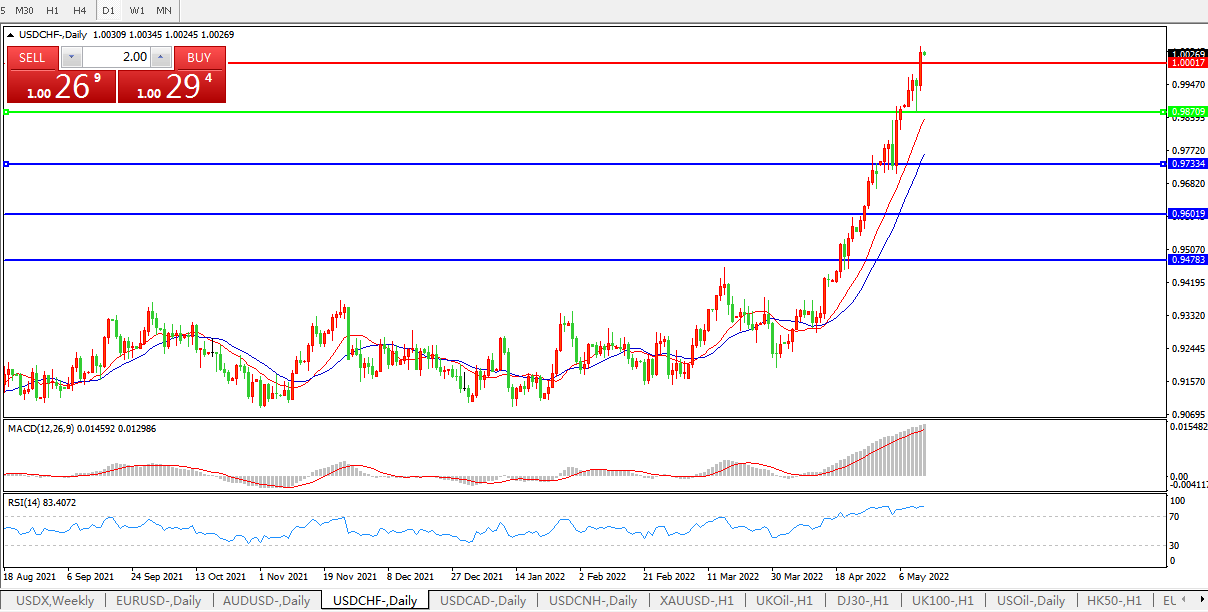Toggle the D1 daily timeframe
The height and width of the screenshot is (612, 1208).
(109, 10)
